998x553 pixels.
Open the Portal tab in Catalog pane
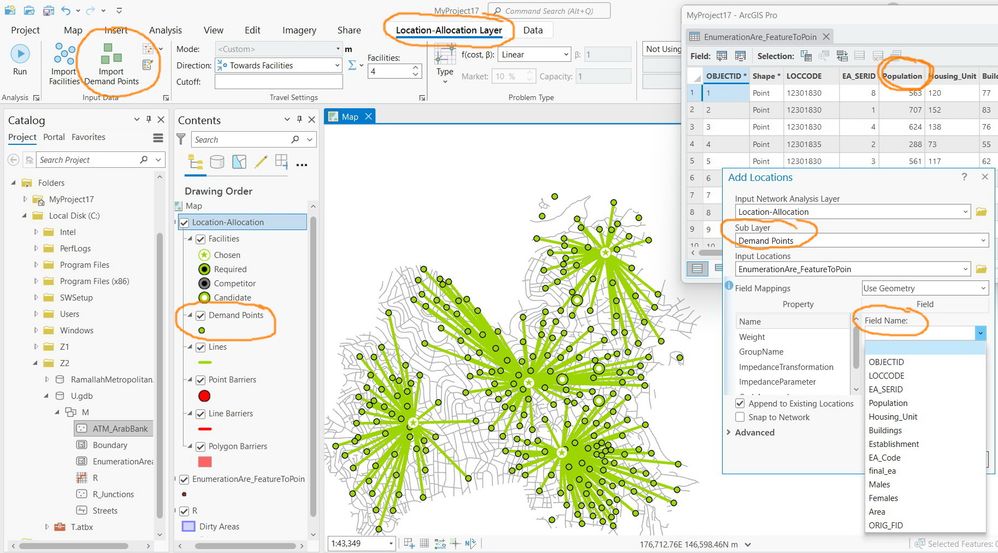click(54, 137)
